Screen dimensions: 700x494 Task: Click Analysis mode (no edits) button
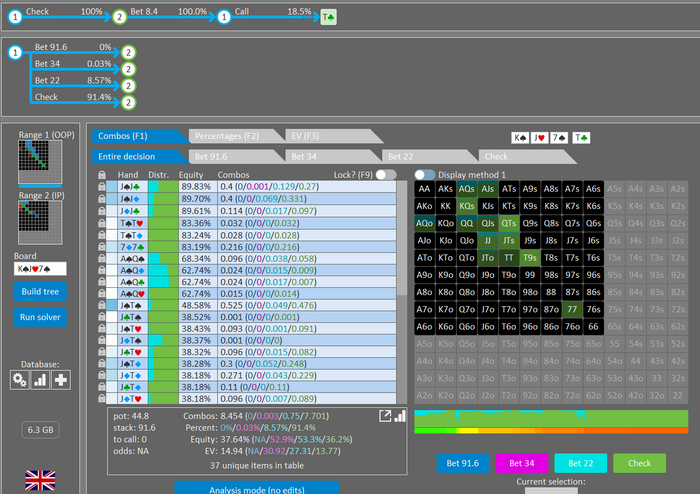(257, 488)
